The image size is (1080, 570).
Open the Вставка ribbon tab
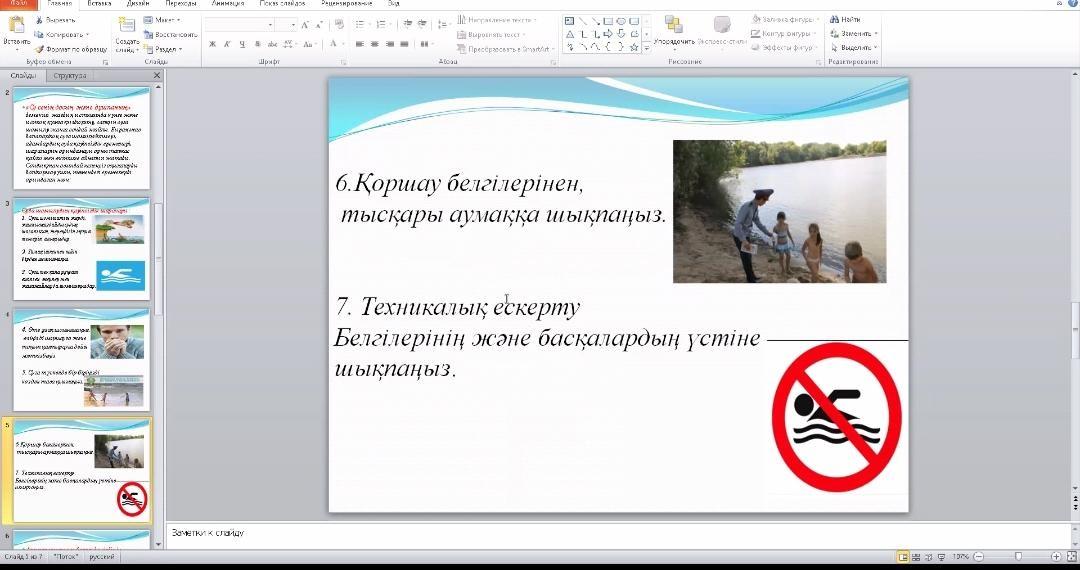pyautogui.click(x=99, y=4)
